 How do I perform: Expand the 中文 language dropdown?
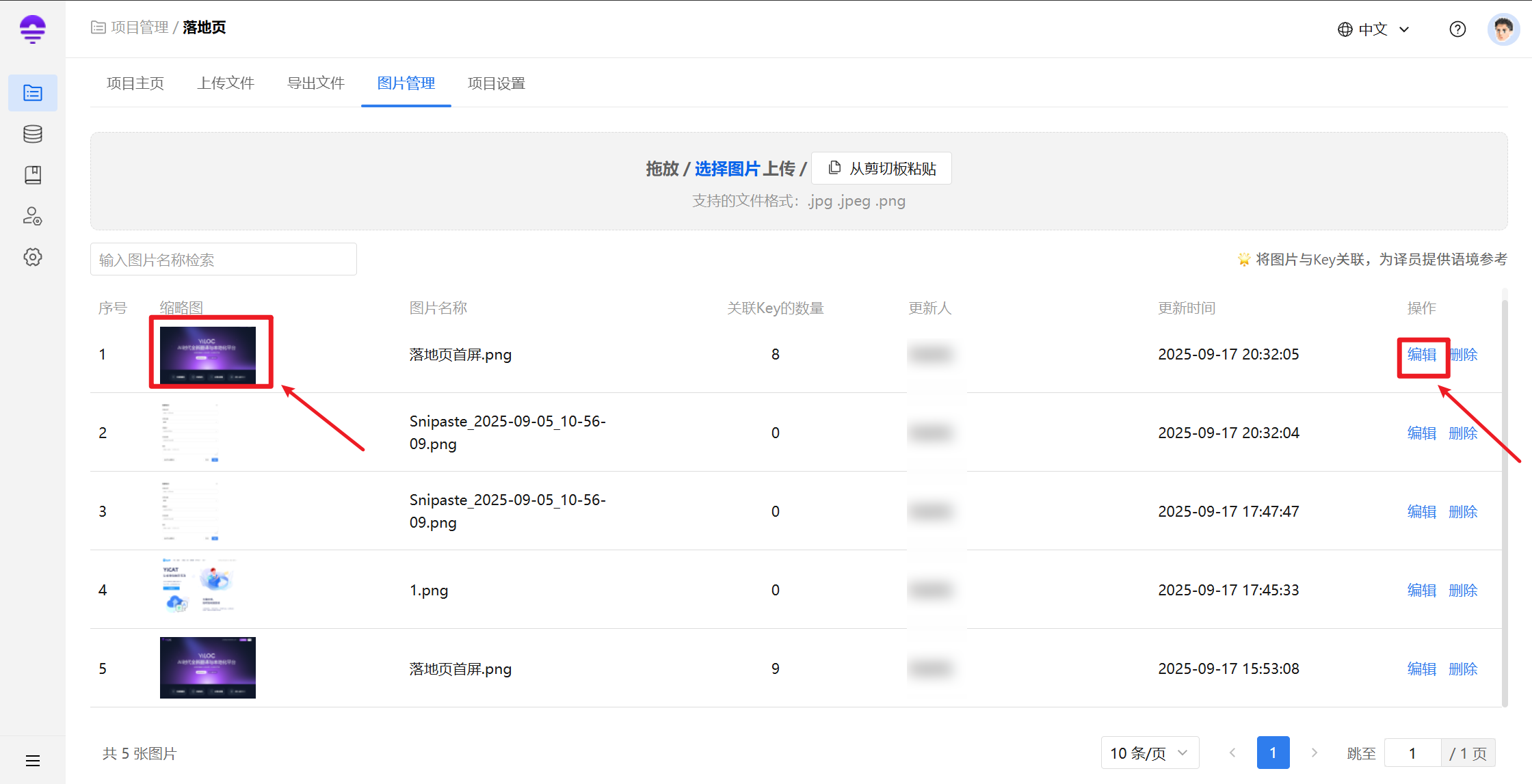(x=1373, y=29)
